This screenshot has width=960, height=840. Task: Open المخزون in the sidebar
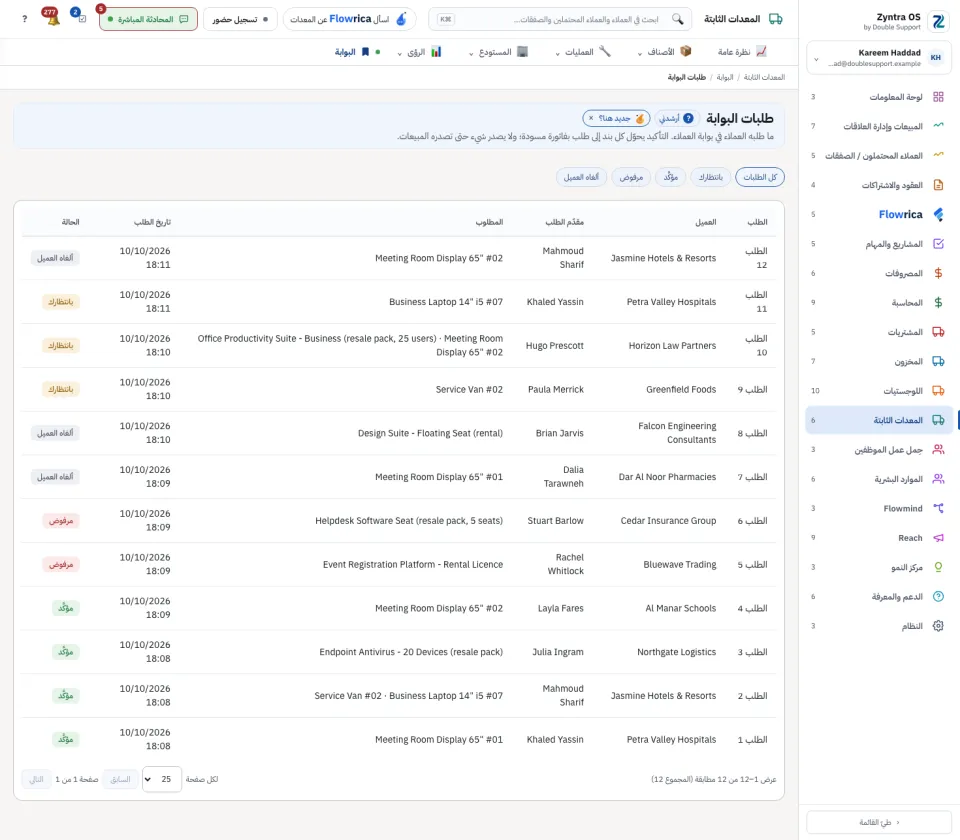pyautogui.click(x=879, y=361)
